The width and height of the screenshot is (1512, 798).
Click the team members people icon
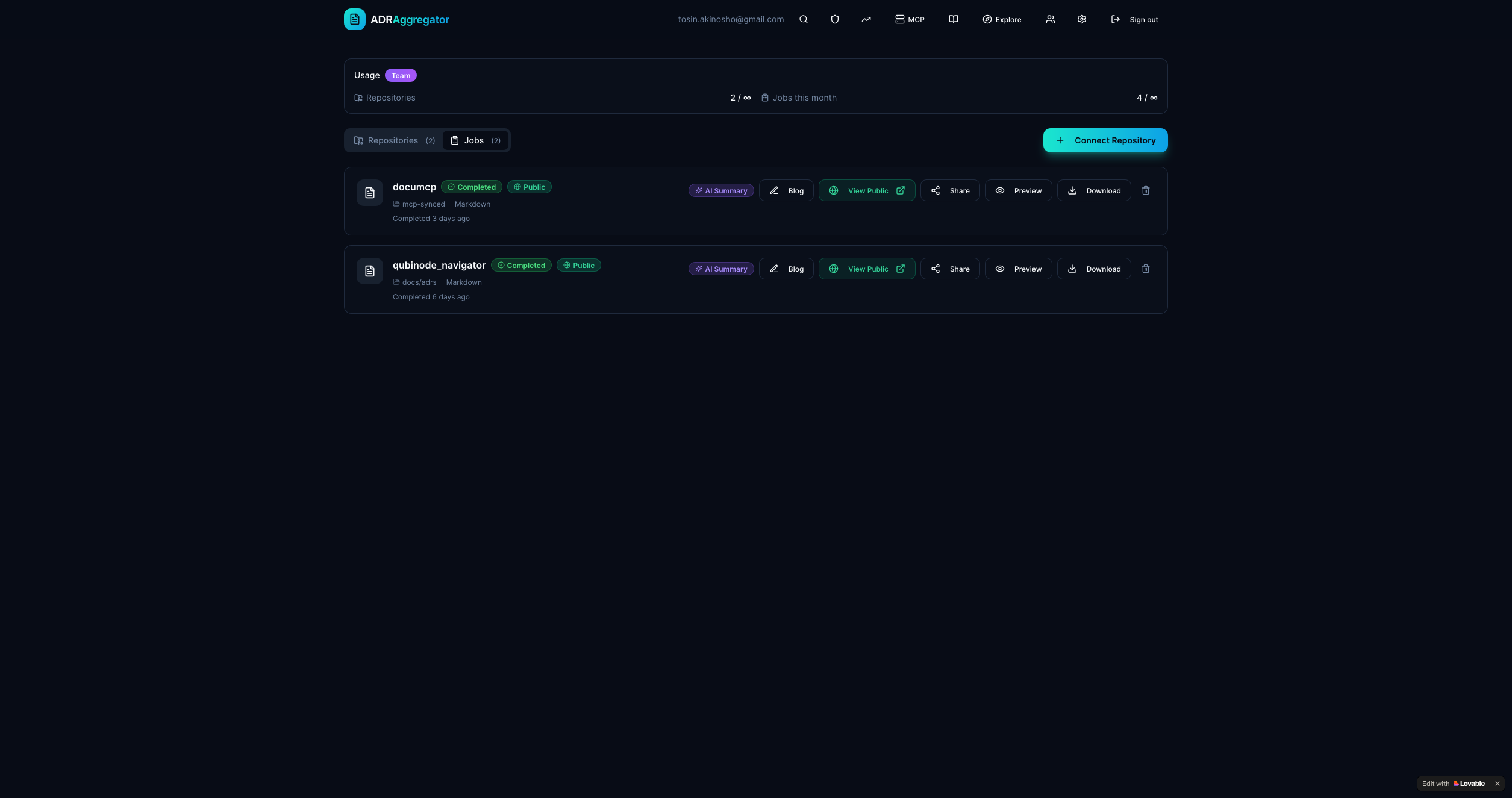1050,19
